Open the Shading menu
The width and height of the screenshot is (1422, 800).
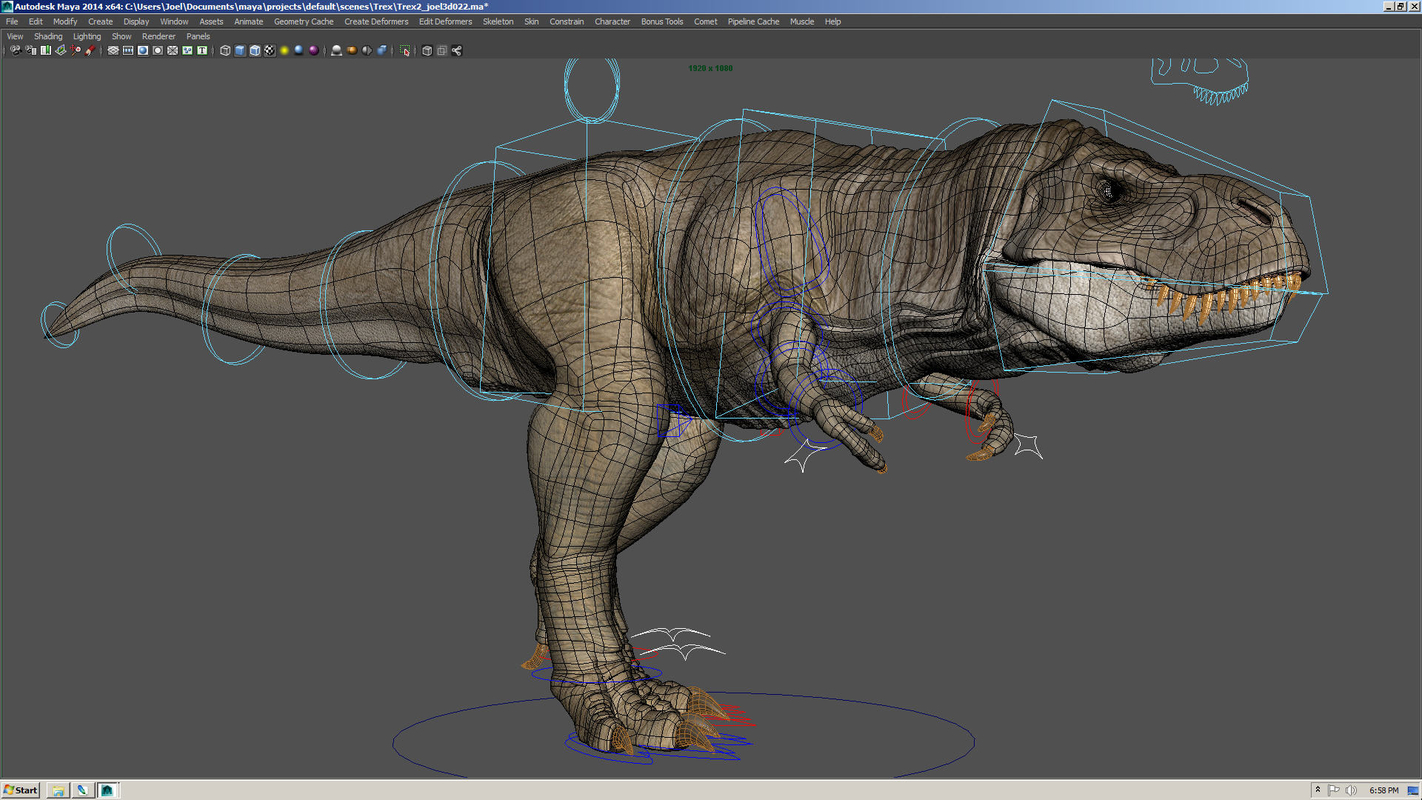(48, 35)
